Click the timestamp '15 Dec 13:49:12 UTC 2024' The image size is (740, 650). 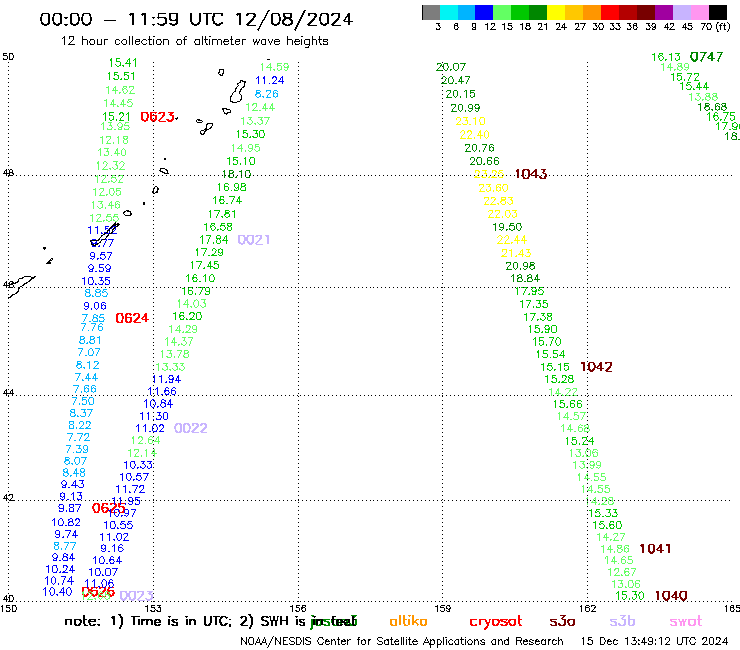(x=654, y=641)
